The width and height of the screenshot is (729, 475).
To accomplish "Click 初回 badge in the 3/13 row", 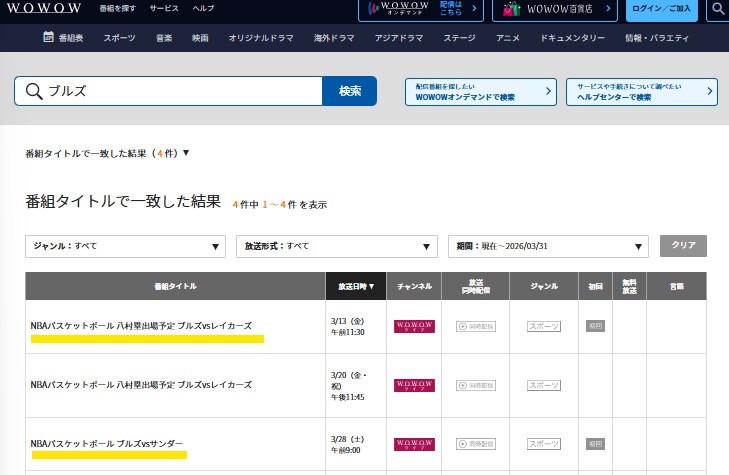I will (596, 326).
